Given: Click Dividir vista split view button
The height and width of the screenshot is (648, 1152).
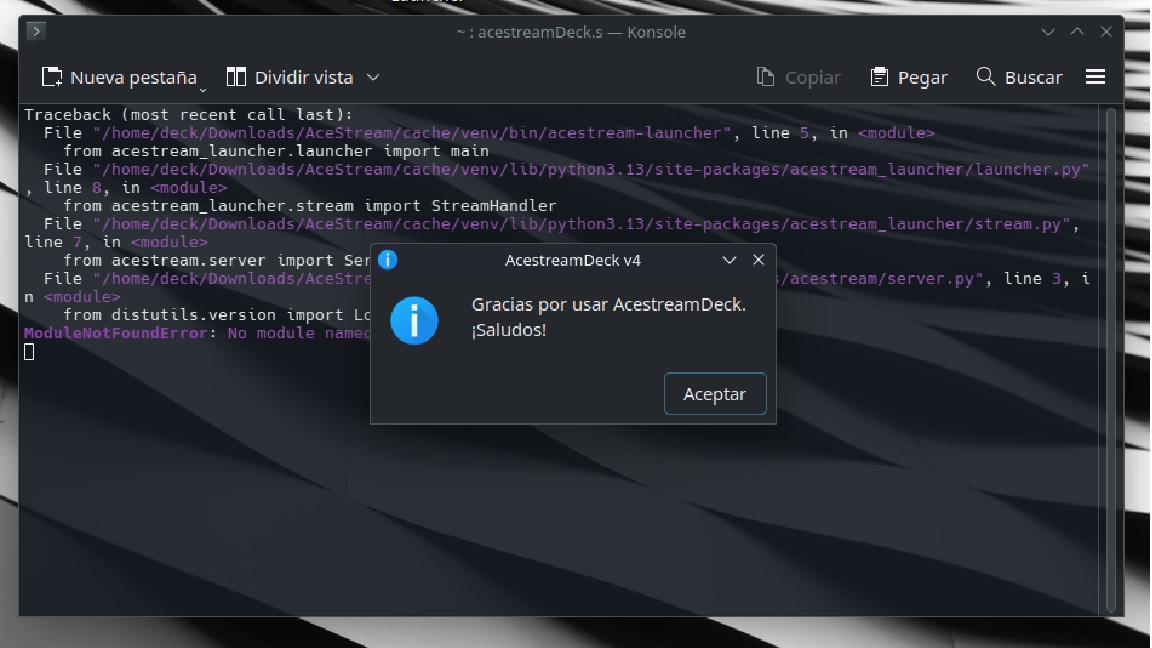Looking at the screenshot, I should point(290,77).
